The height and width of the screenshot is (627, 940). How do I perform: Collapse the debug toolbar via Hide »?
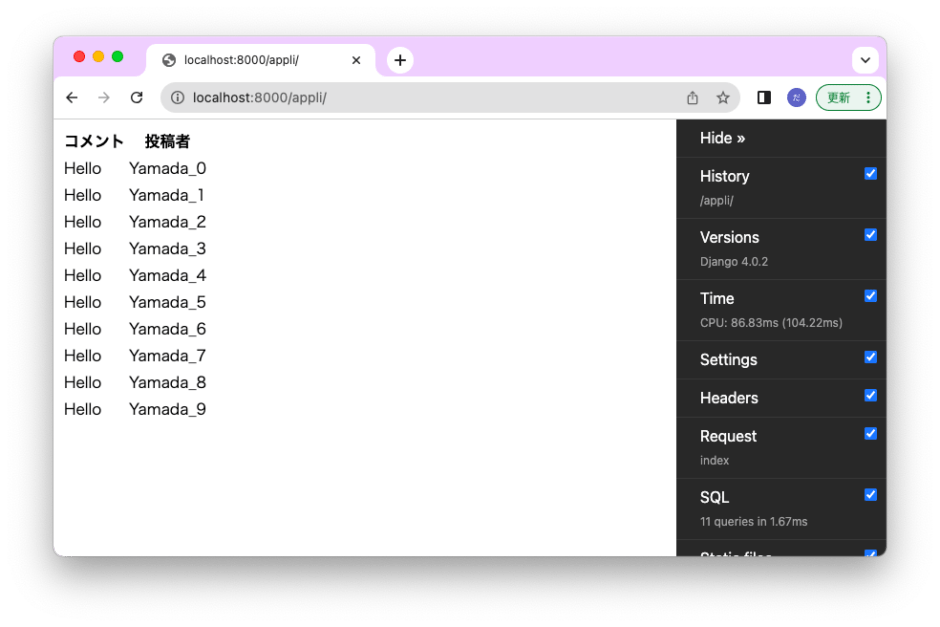pos(721,138)
